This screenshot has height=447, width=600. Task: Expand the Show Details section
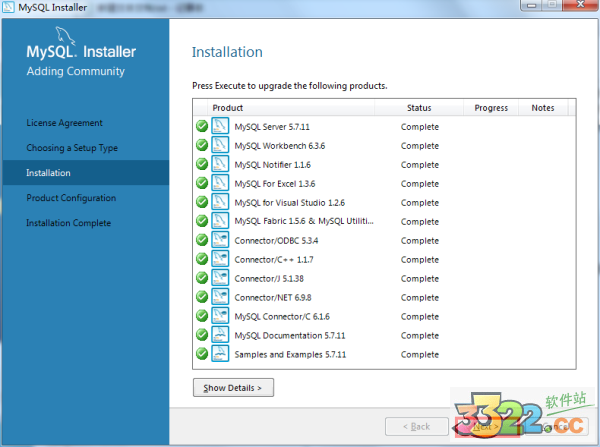(x=233, y=388)
